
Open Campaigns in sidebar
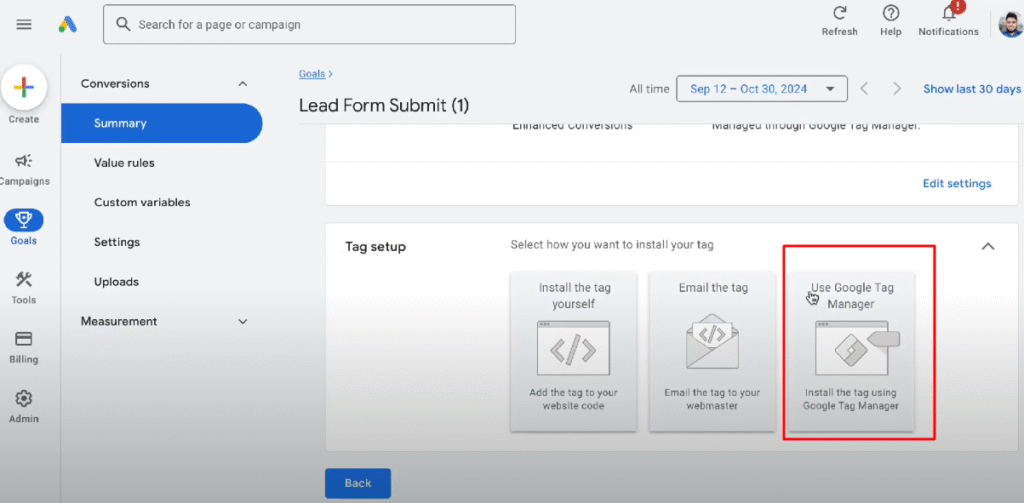pos(24,169)
